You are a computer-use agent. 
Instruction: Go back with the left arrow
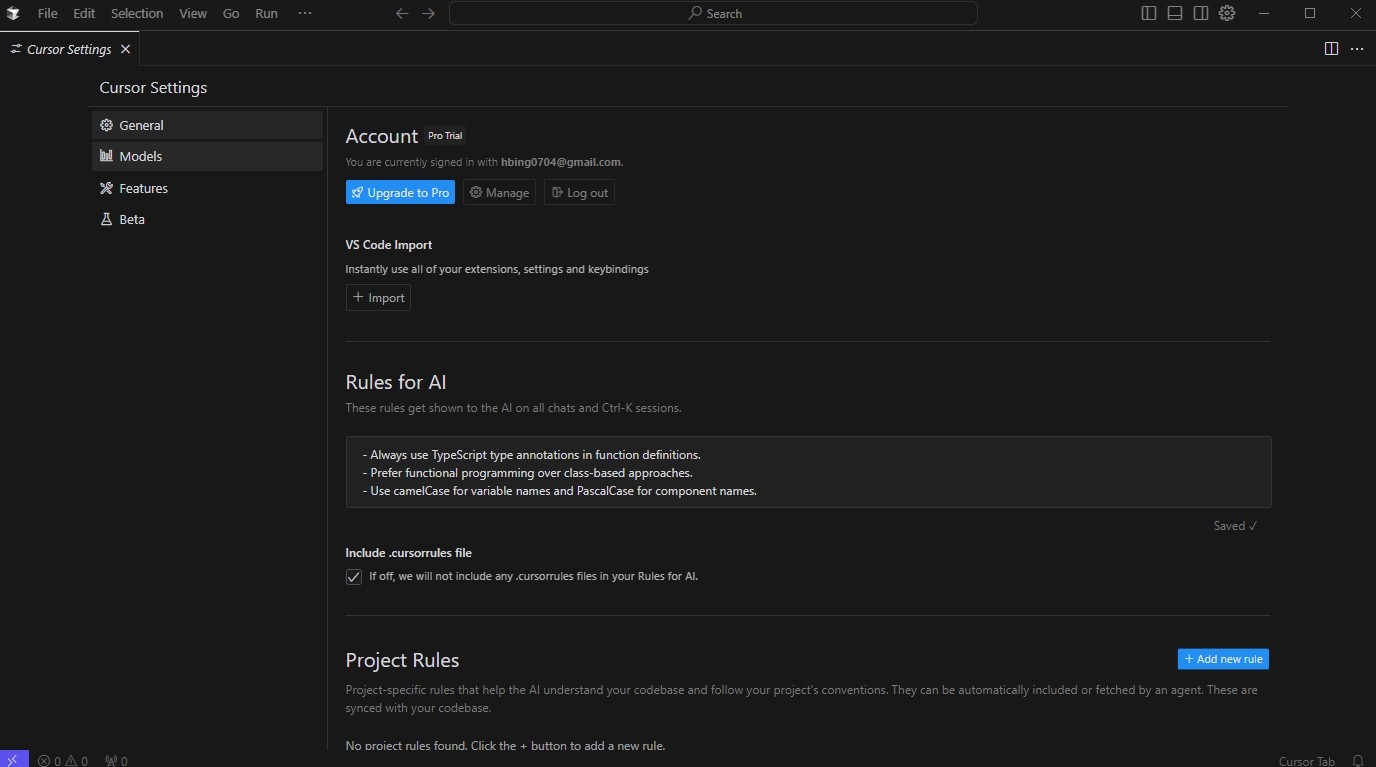(x=402, y=13)
